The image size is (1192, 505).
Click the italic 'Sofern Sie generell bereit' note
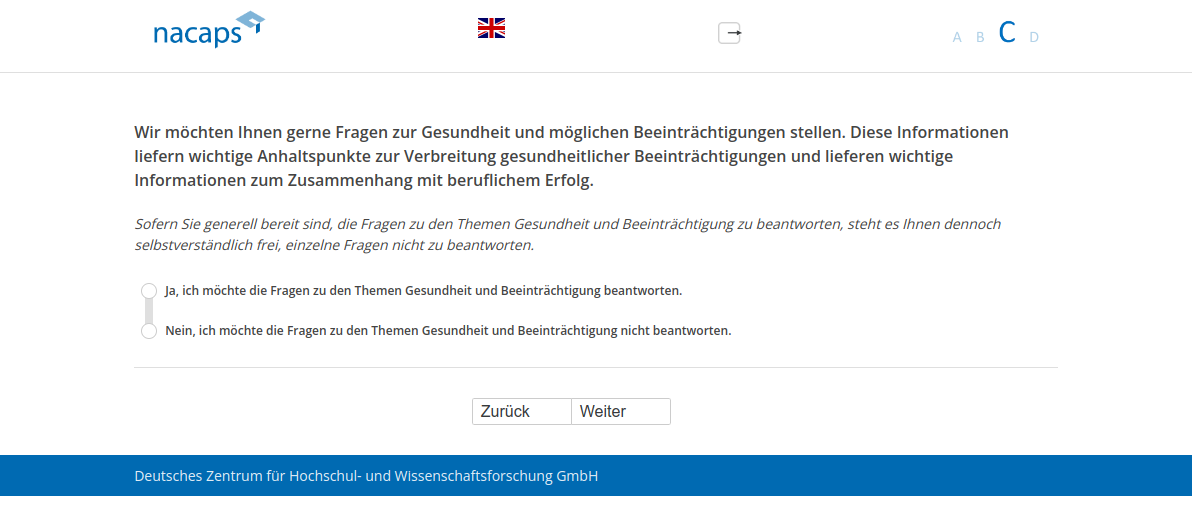coord(567,234)
